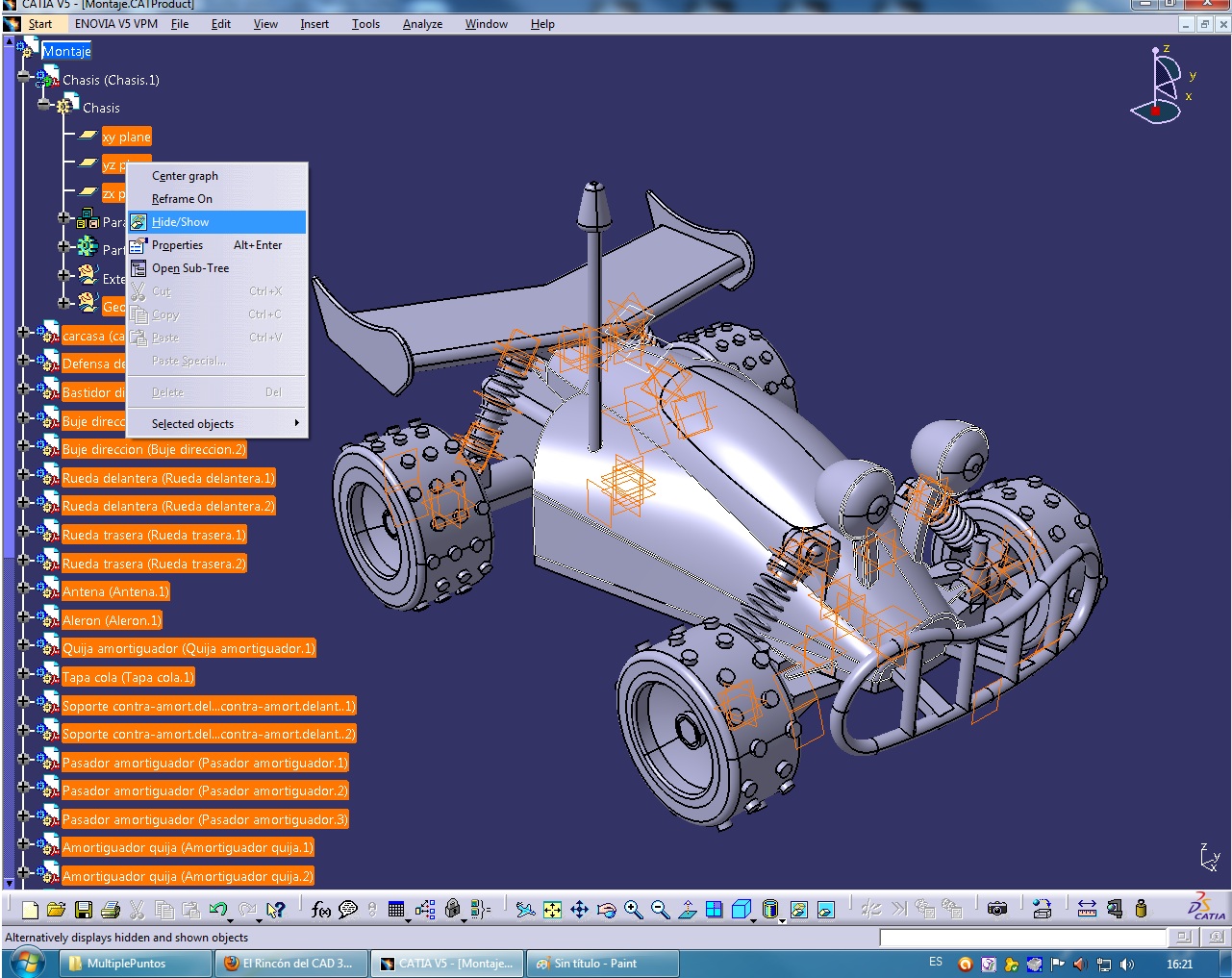This screenshot has width=1232, height=978.
Task: Click the Lock icon in toolbar
Action: click(452, 909)
